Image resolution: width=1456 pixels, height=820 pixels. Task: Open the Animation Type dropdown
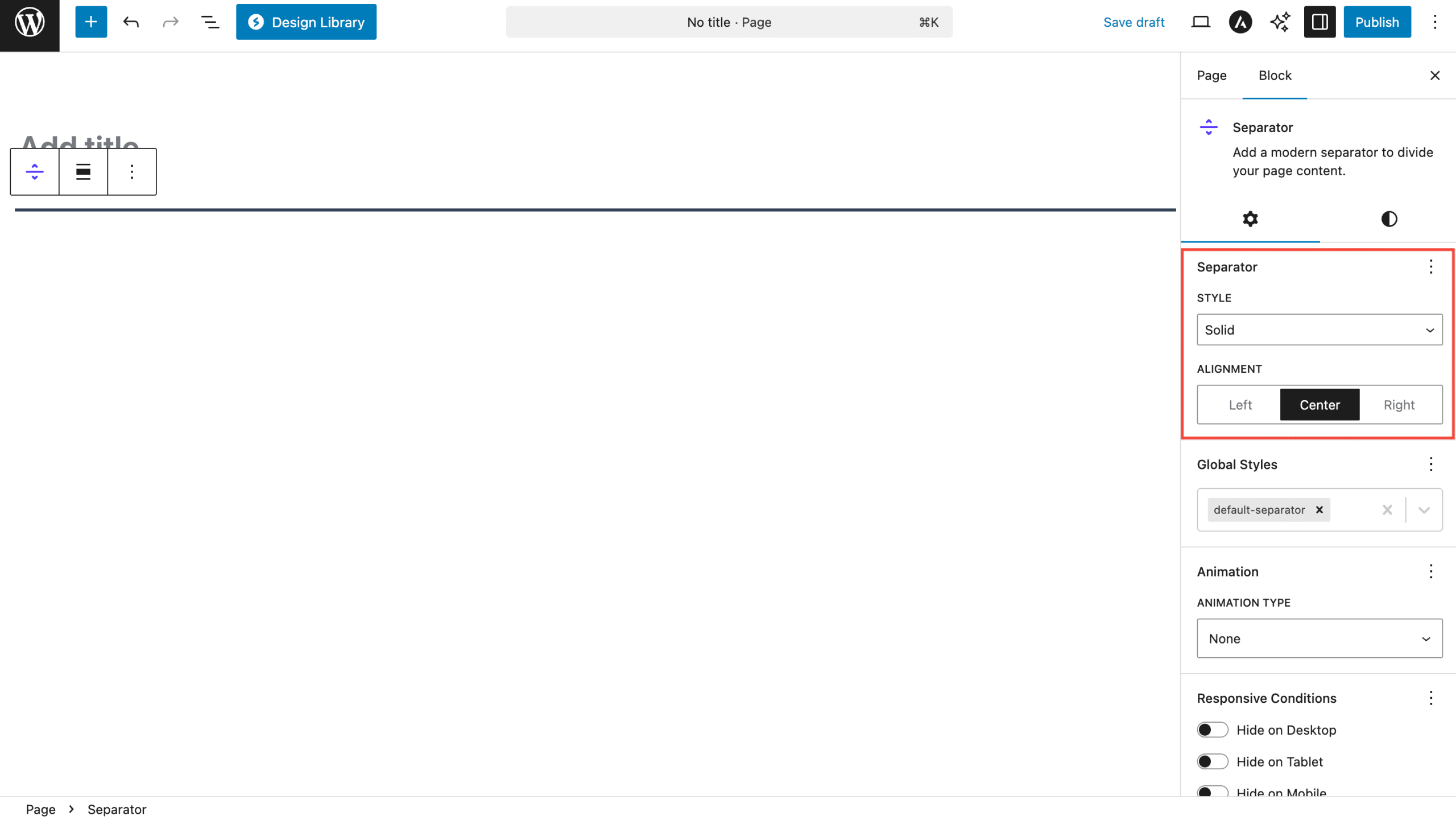pos(1319,639)
